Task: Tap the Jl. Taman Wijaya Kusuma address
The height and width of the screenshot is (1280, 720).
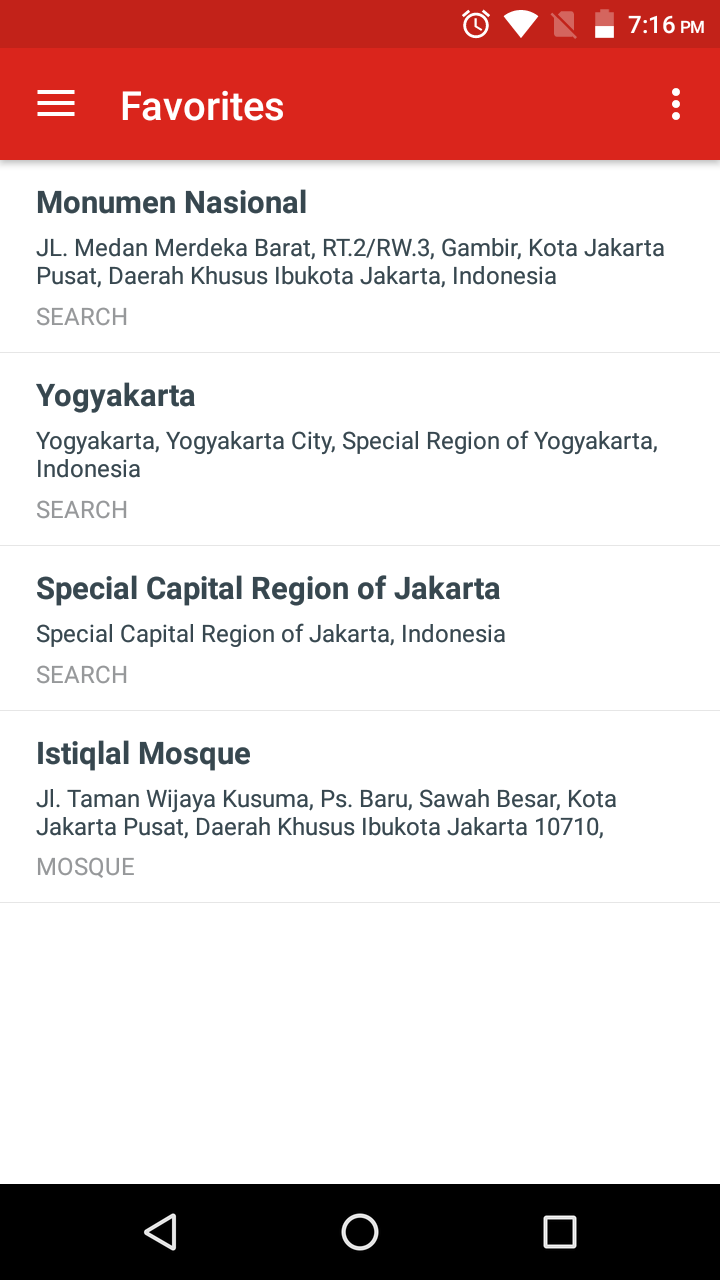Action: 326,813
